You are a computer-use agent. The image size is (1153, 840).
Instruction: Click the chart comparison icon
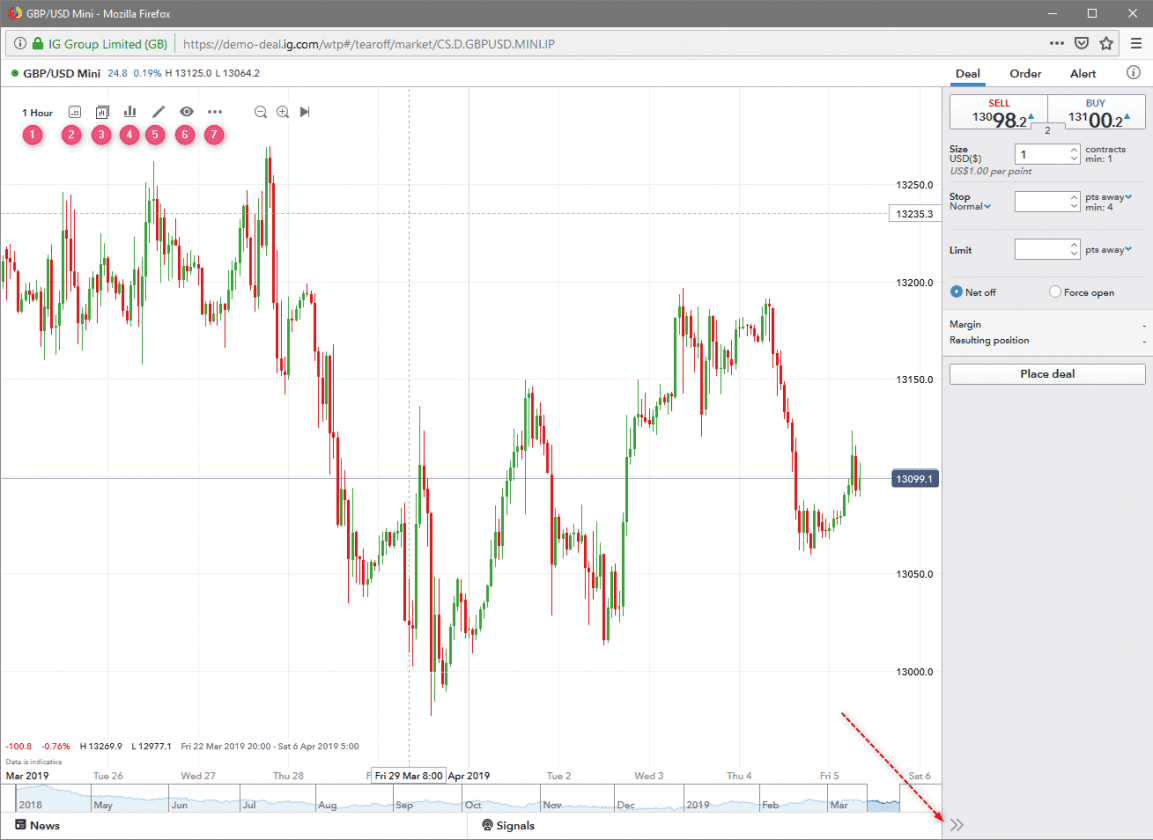tap(102, 112)
